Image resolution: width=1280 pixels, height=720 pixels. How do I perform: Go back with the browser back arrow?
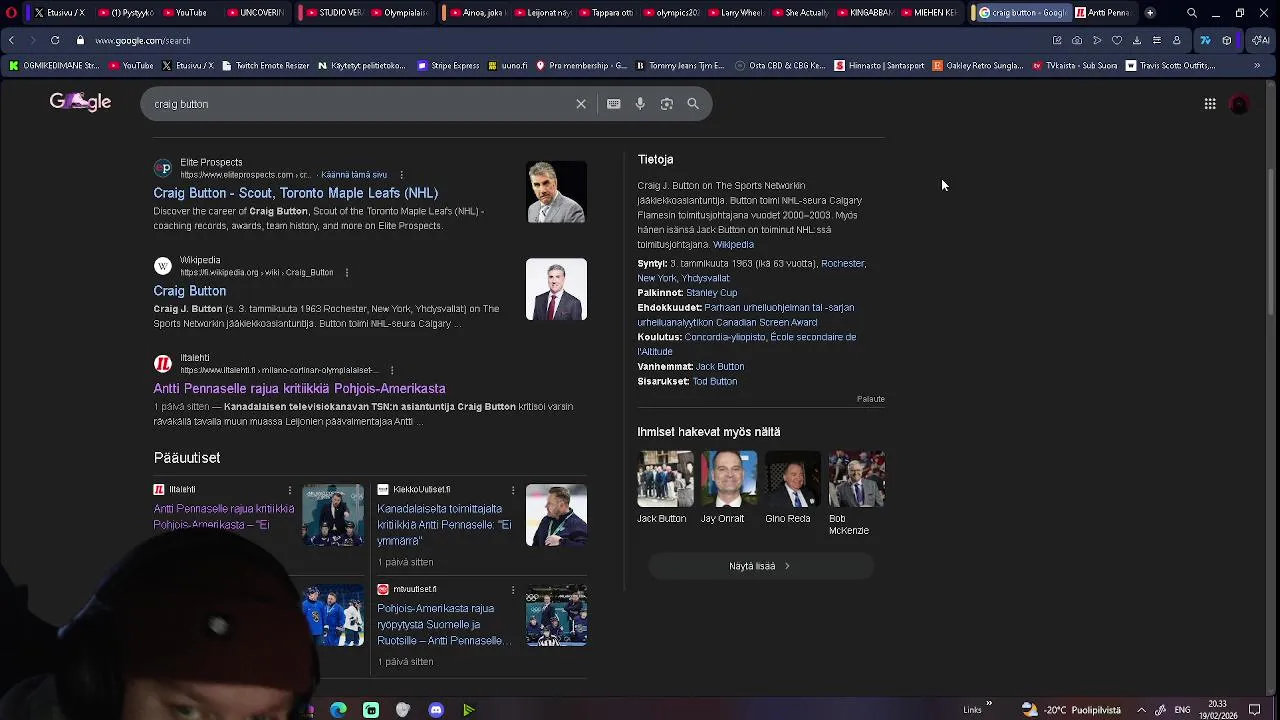[11, 40]
